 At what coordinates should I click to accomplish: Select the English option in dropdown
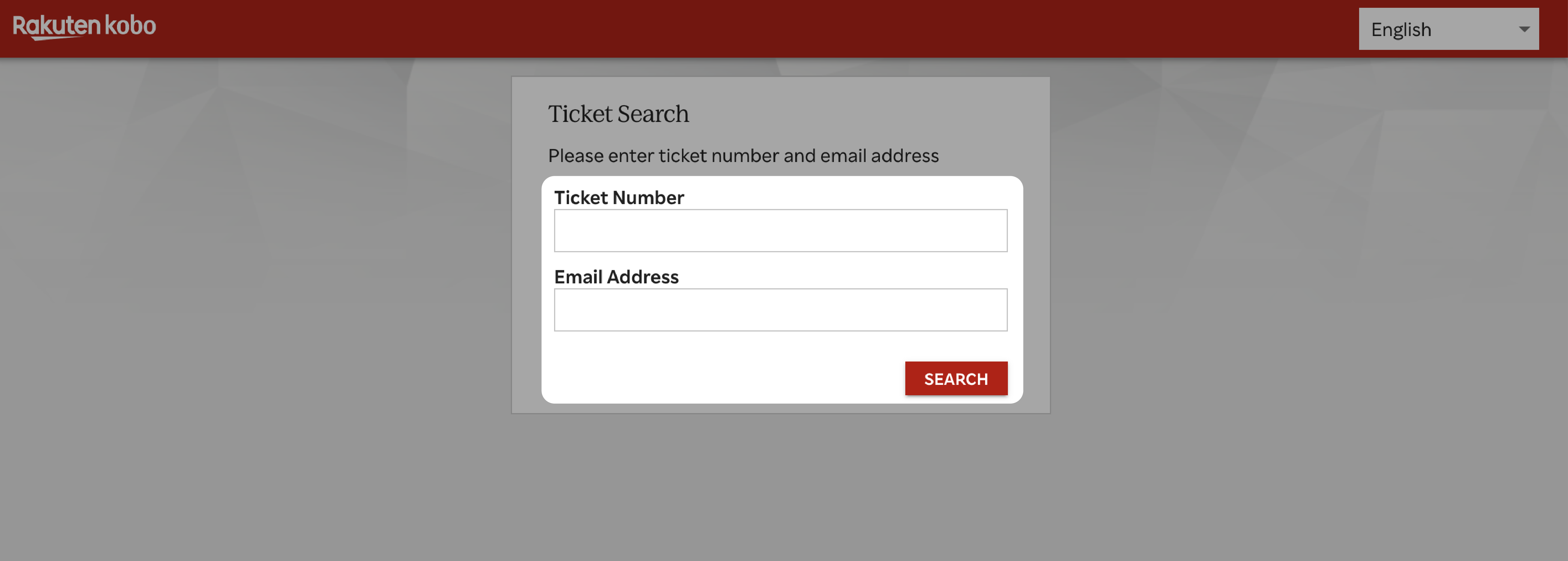[1449, 28]
